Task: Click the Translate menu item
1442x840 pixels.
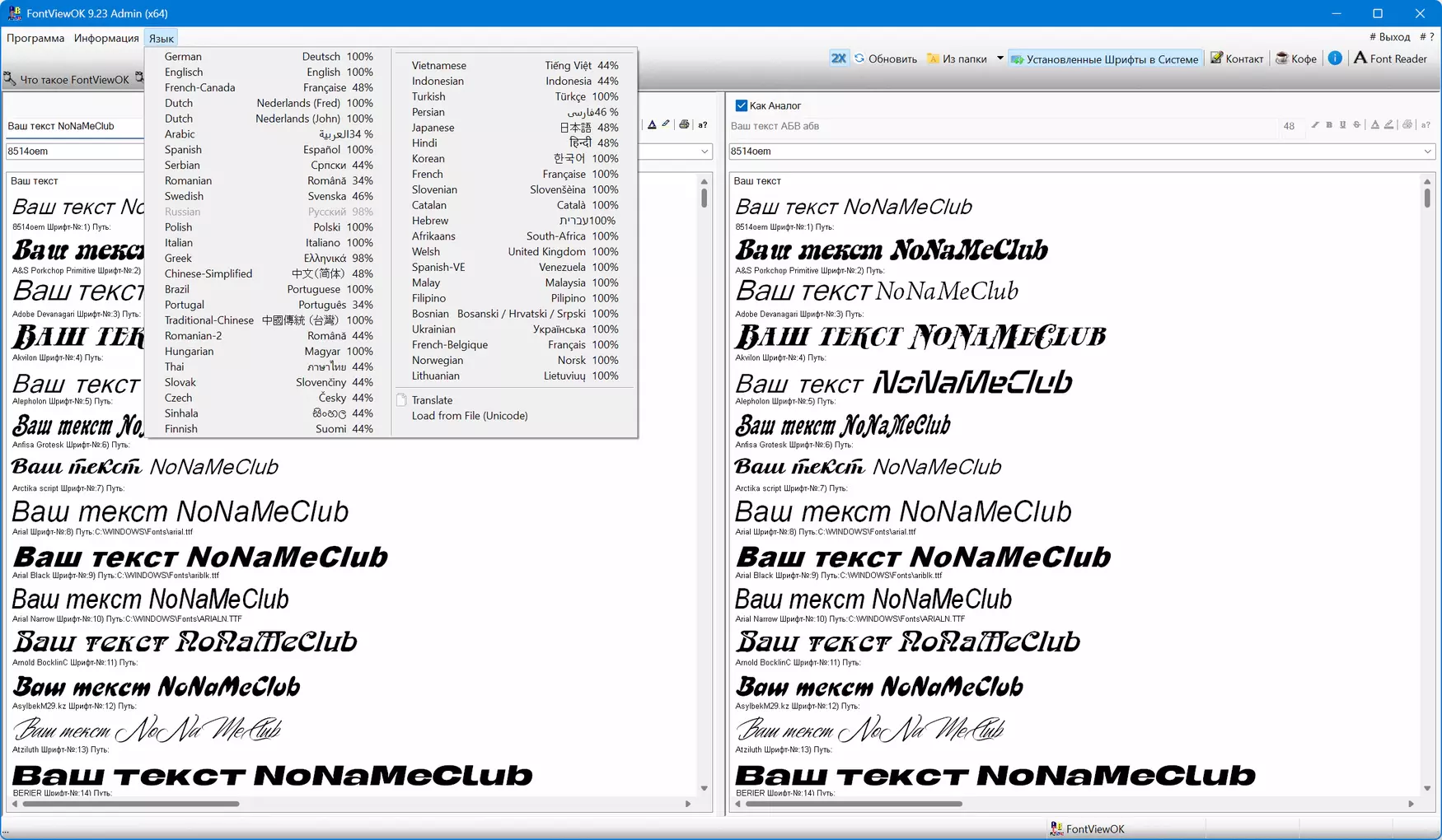Action: 515,400
